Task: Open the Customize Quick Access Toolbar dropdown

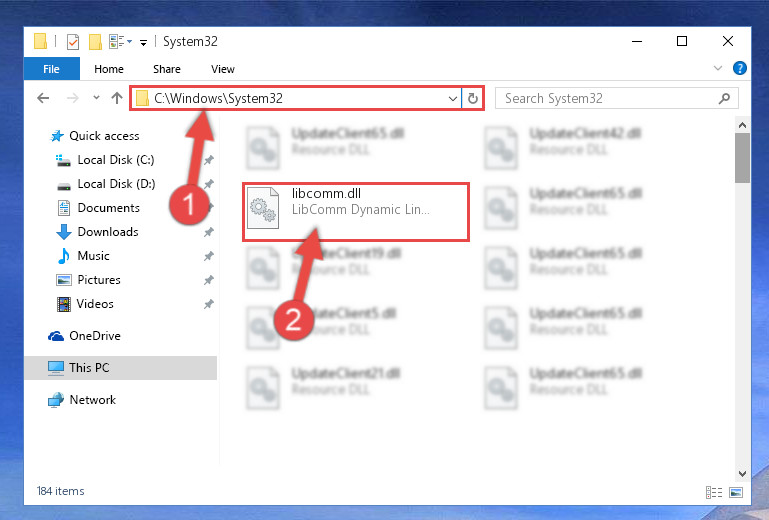Action: (x=143, y=43)
